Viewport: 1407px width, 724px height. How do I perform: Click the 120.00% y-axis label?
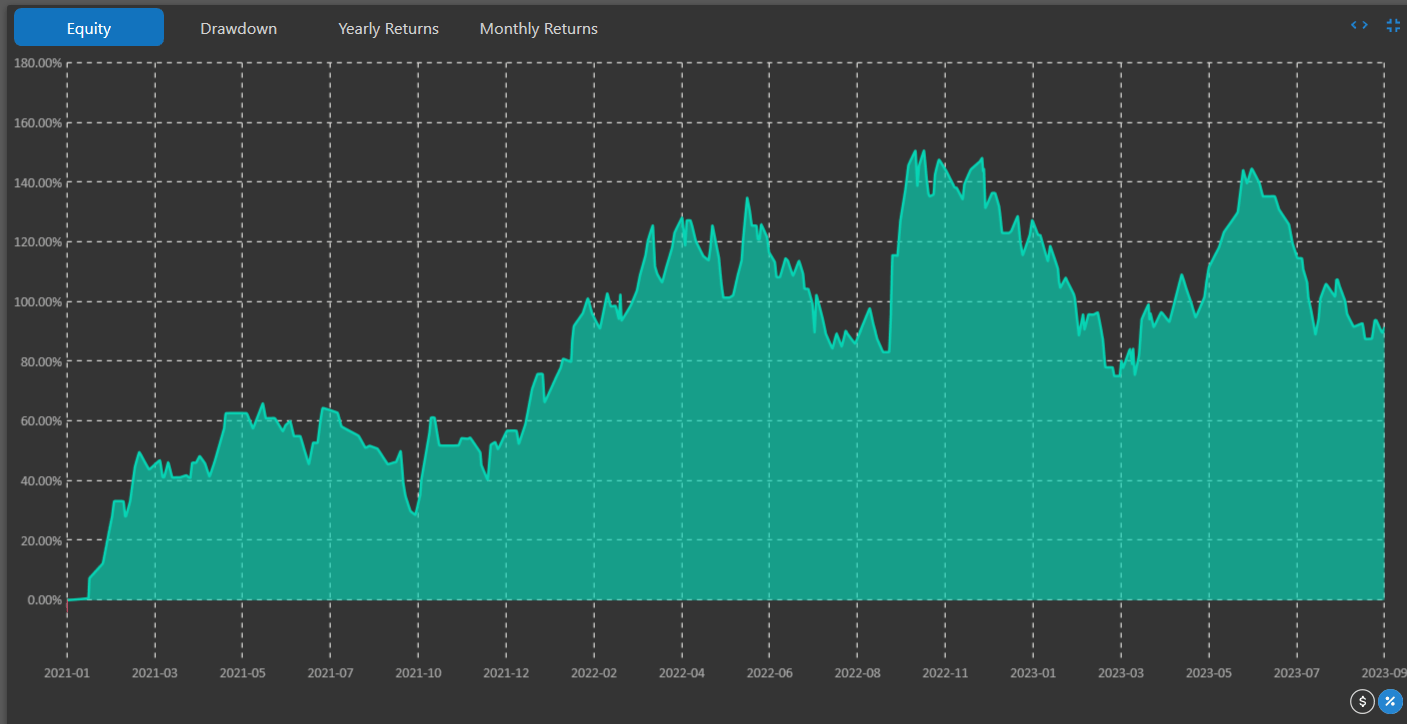tap(38, 242)
